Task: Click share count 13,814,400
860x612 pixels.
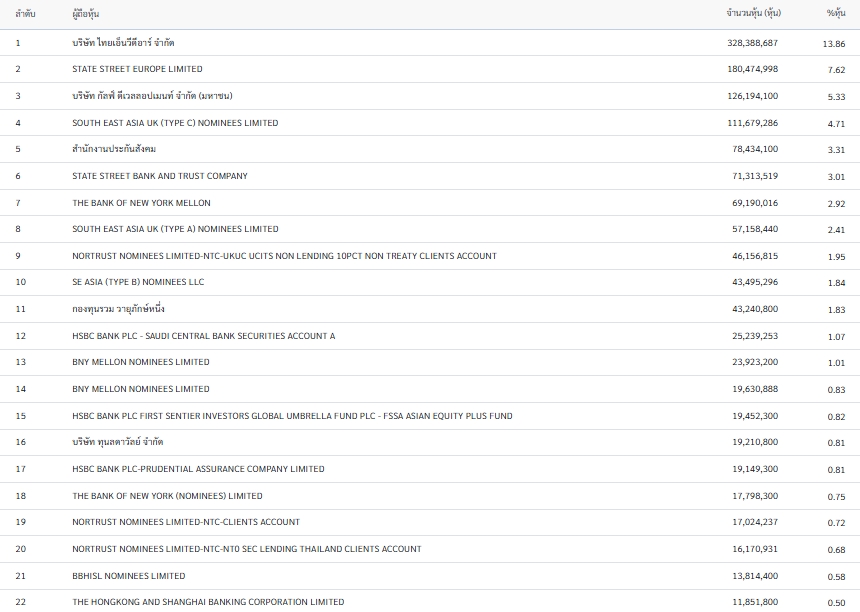Action: click(x=755, y=576)
